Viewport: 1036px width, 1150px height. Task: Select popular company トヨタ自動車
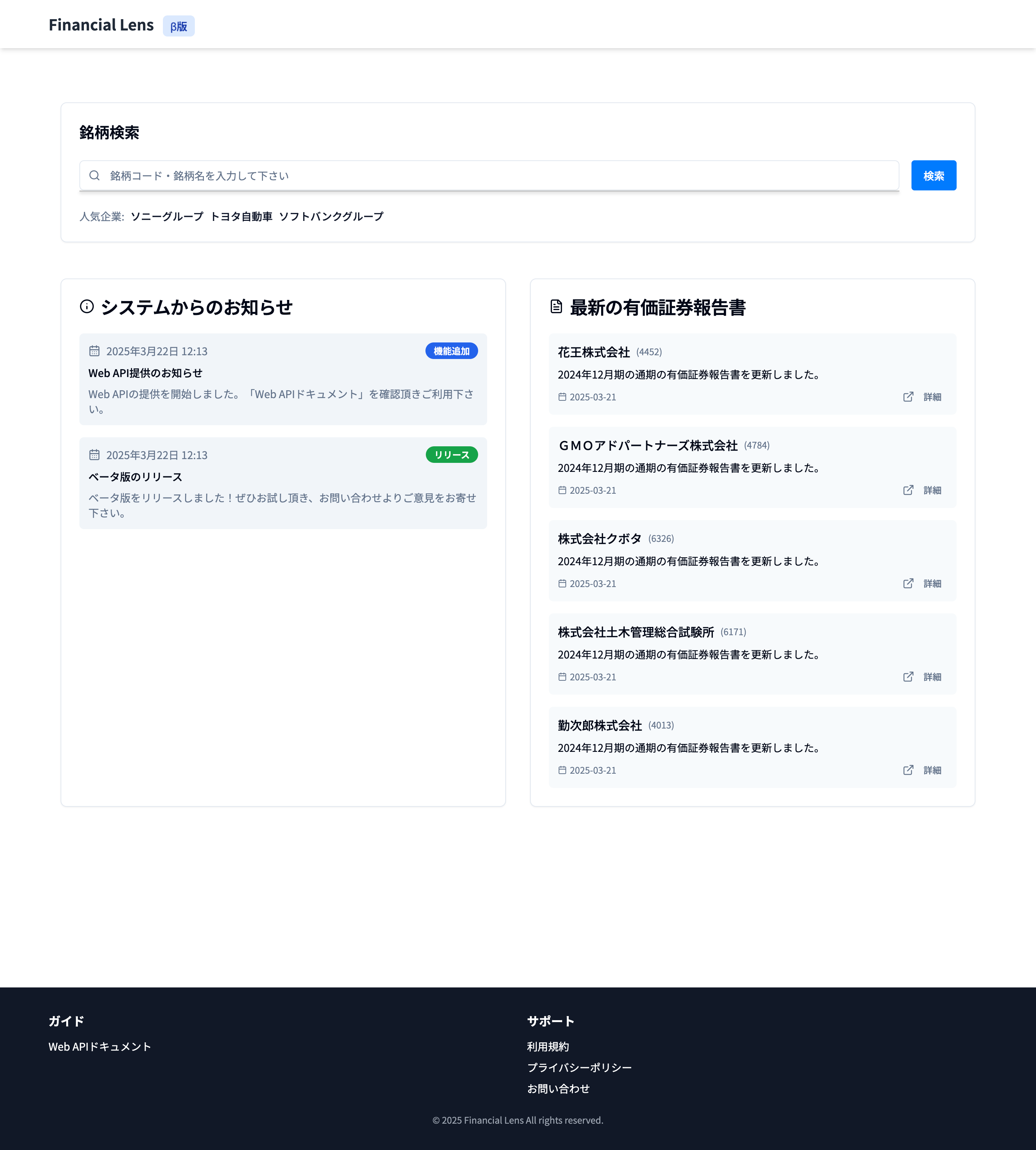pyautogui.click(x=242, y=216)
